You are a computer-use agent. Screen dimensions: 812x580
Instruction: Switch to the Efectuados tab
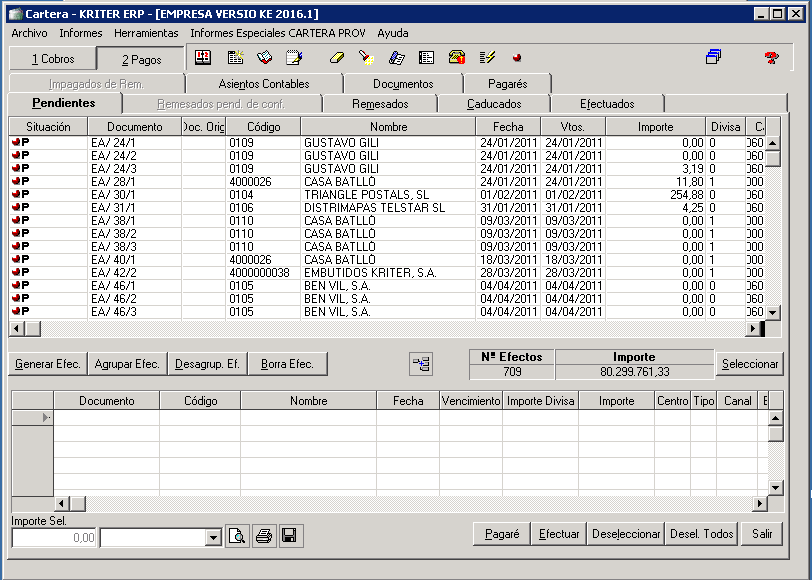[607, 104]
